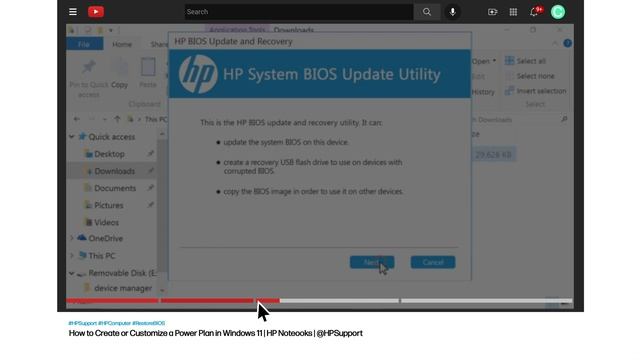Image resolution: width=640 pixels, height=360 pixels.
Task: Collapse the Explorer ribbon chevron
Action: 554,43
